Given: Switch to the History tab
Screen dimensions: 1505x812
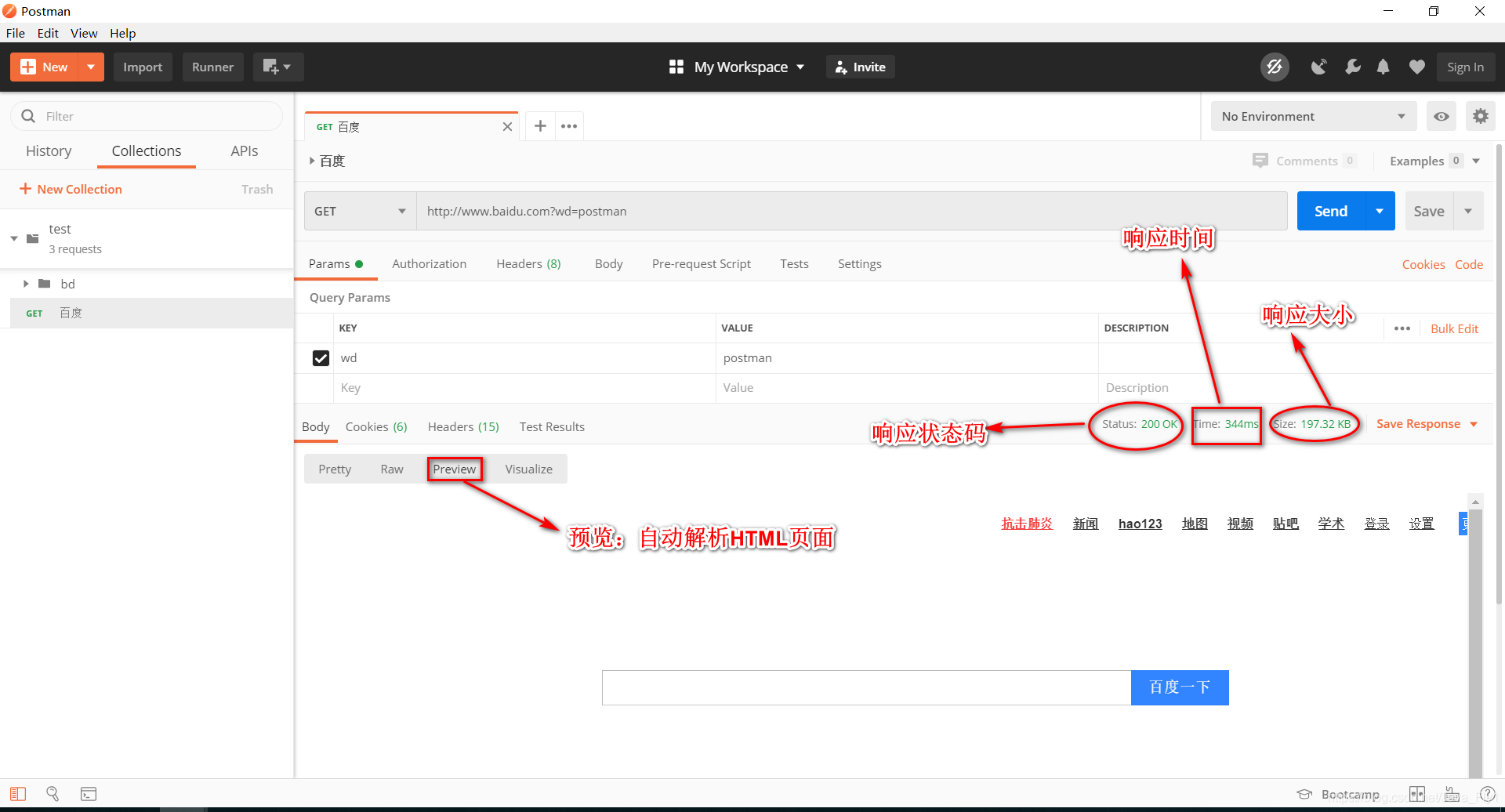Looking at the screenshot, I should [x=49, y=150].
